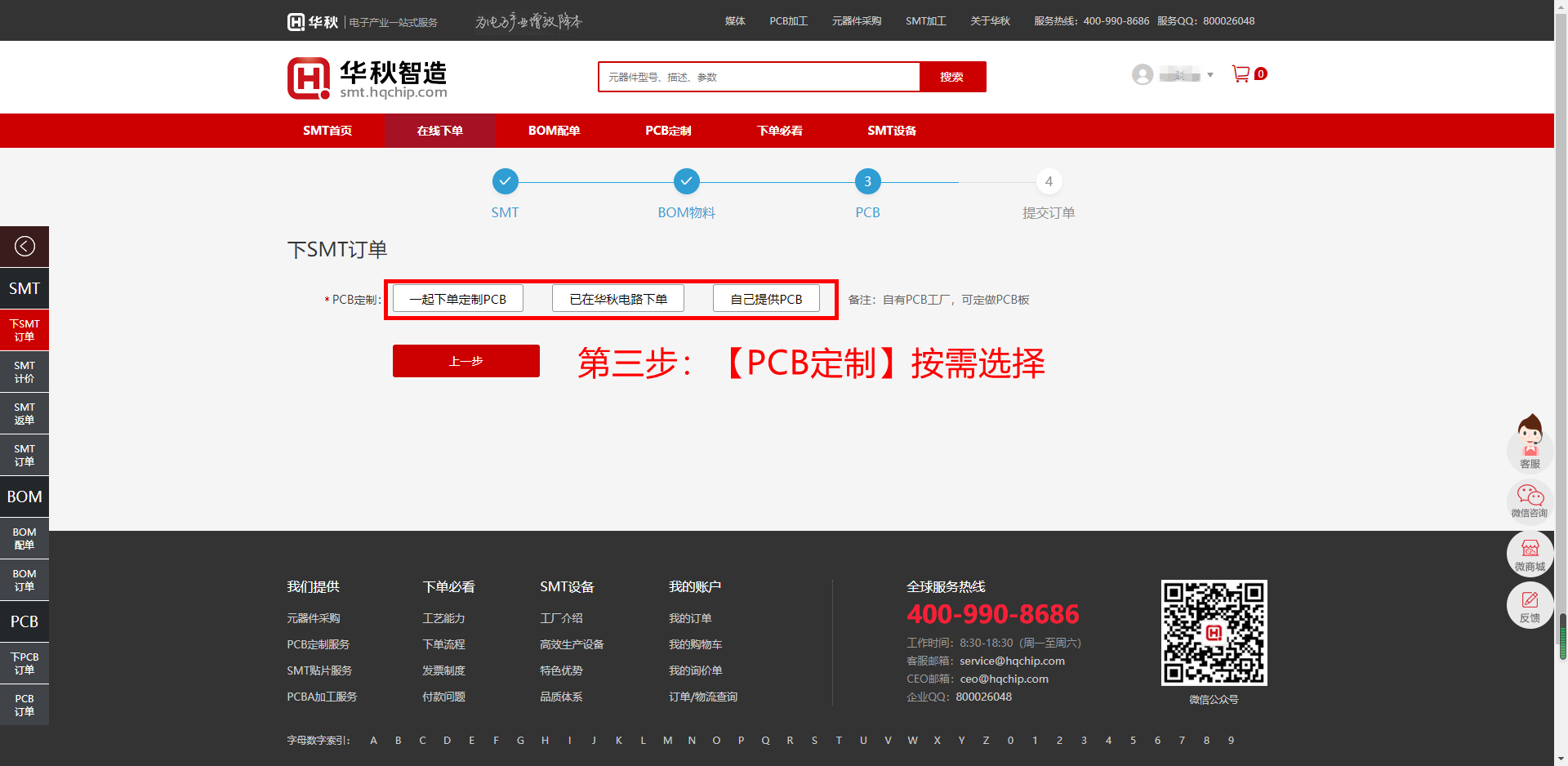Jump to step 2 BOM物料 circle
1568x766 pixels.
686,181
